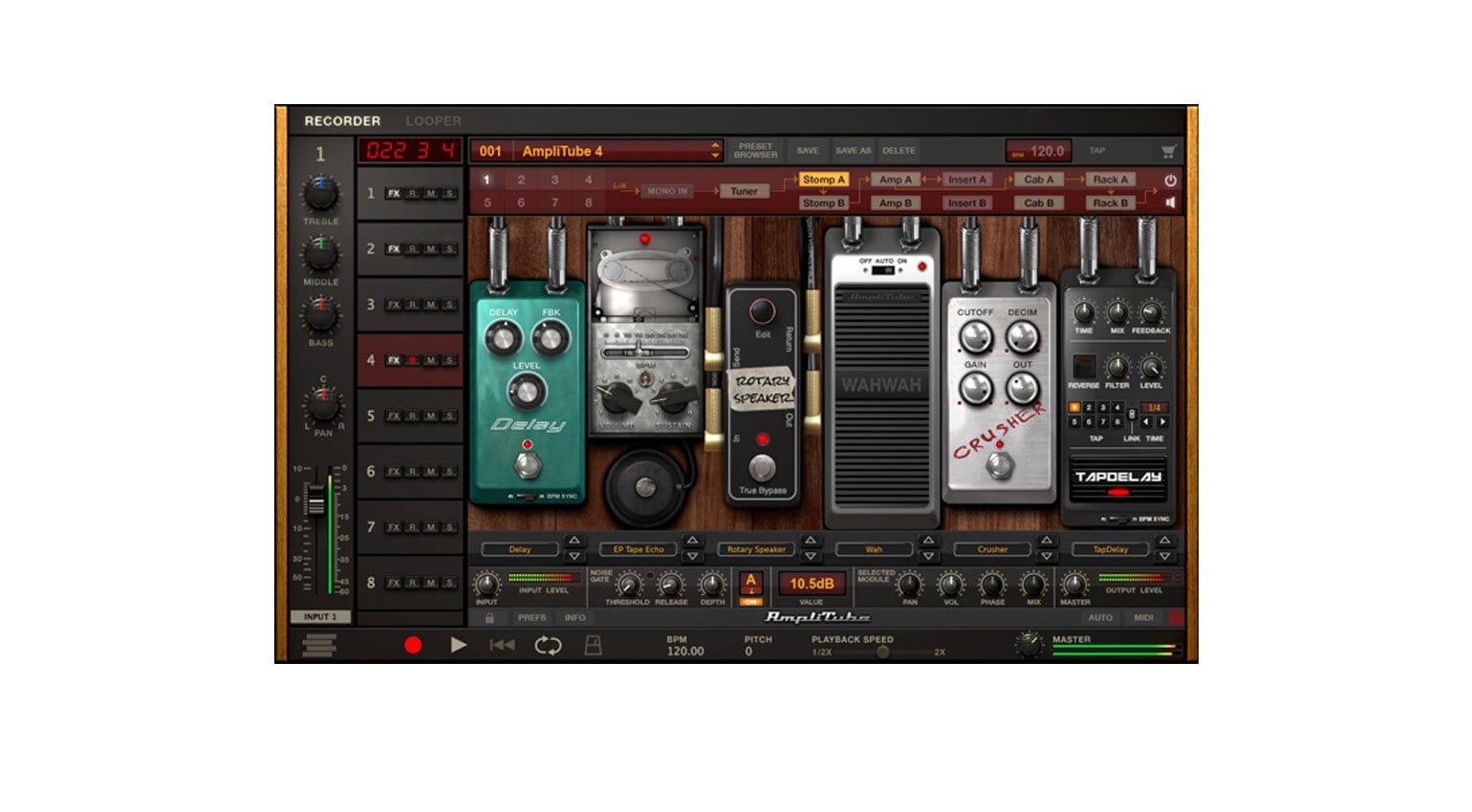Viewport: 1472px width, 812px height.
Task: Click the lock icon beside PREFS
Action: click(x=489, y=618)
